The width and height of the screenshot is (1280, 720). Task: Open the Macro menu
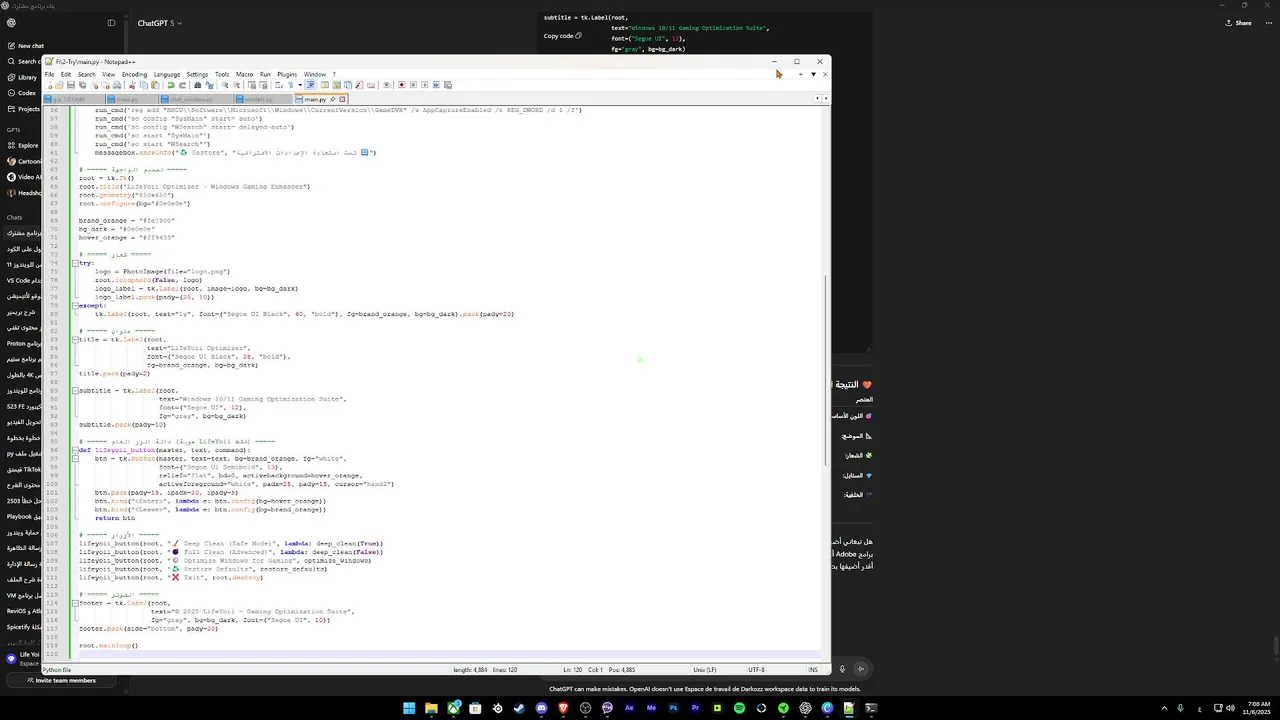coord(244,74)
